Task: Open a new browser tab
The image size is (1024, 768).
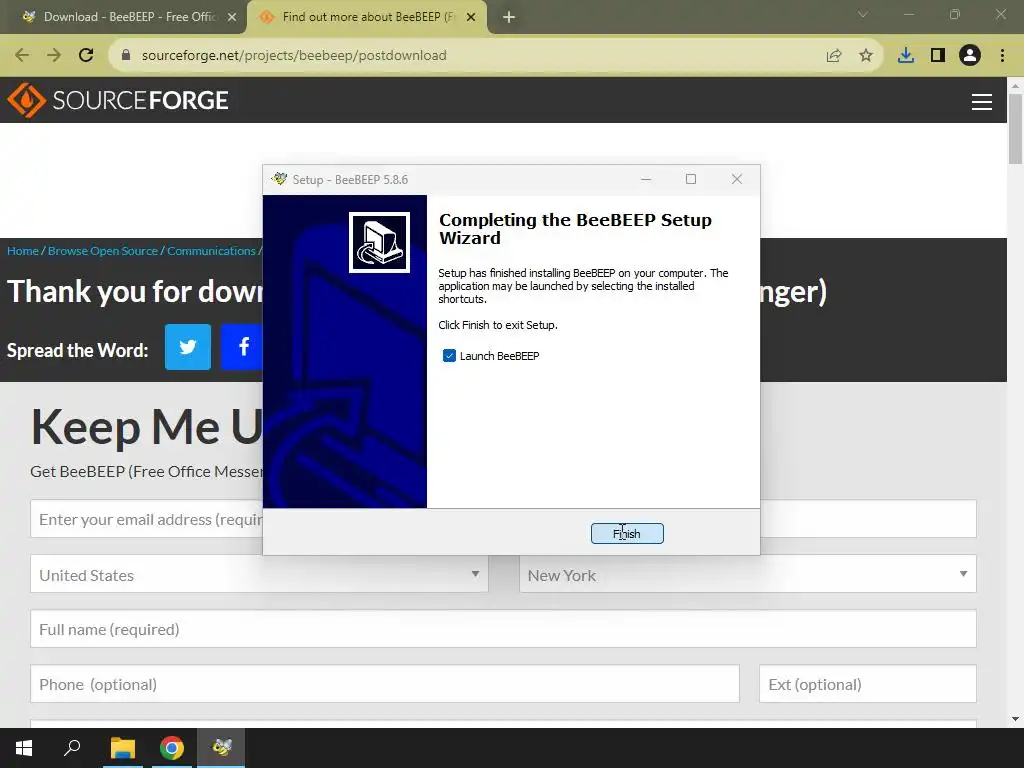Action: tap(509, 18)
